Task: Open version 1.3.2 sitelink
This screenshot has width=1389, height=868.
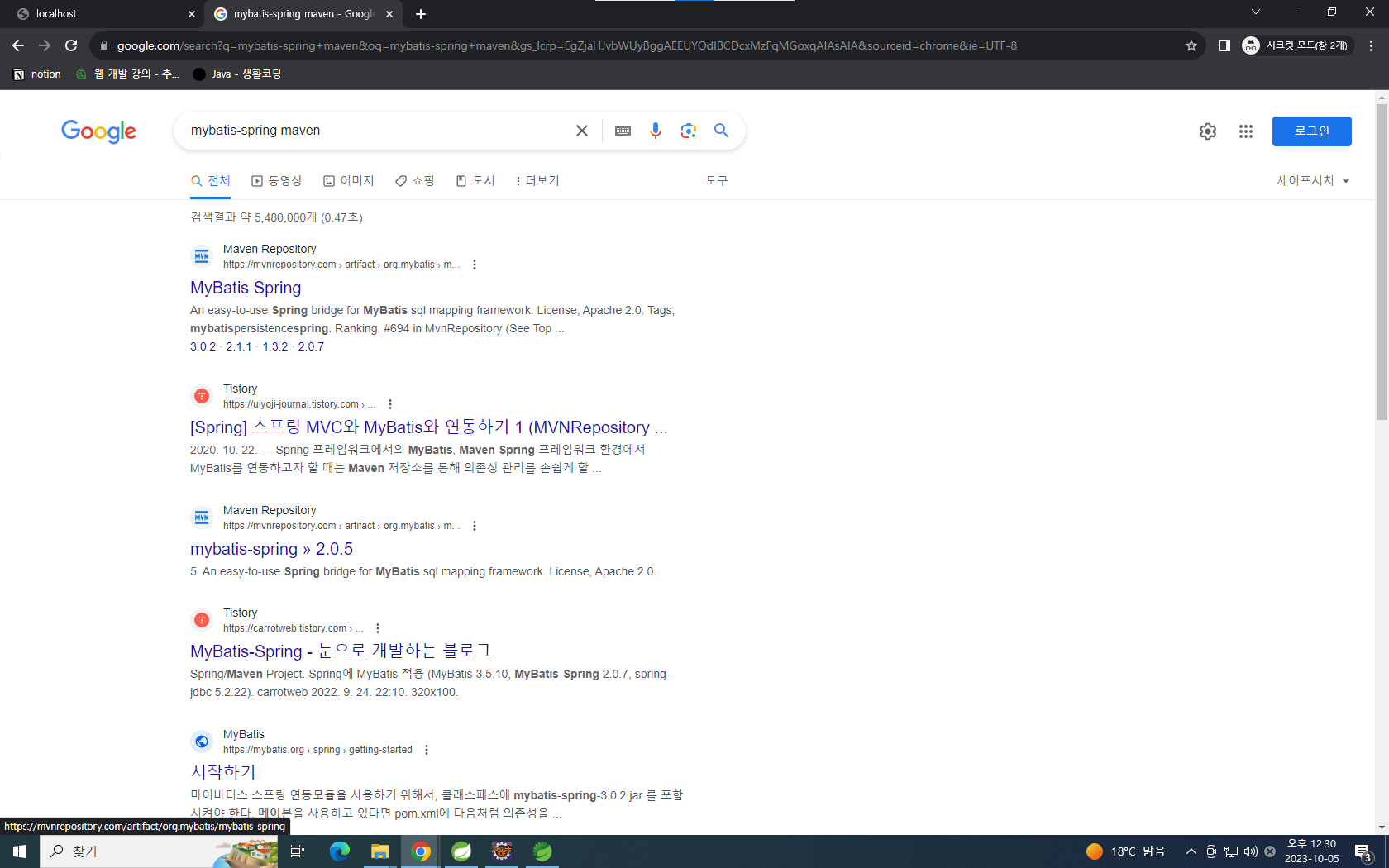Action: pyautogui.click(x=275, y=346)
